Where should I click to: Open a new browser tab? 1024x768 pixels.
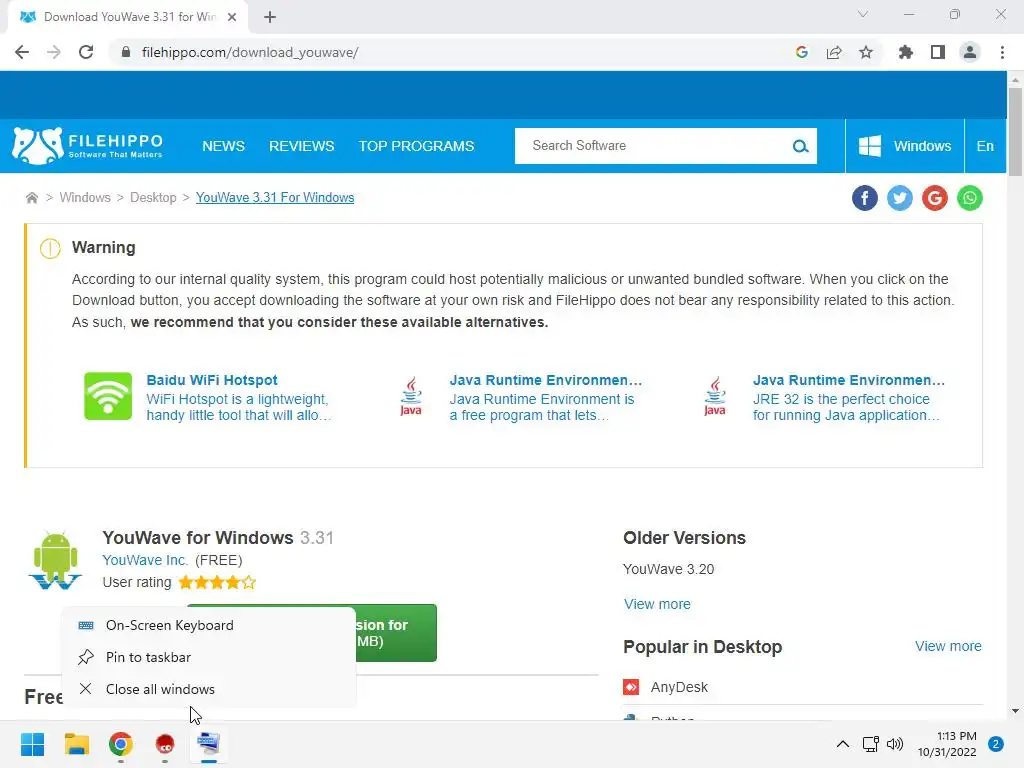coord(270,17)
